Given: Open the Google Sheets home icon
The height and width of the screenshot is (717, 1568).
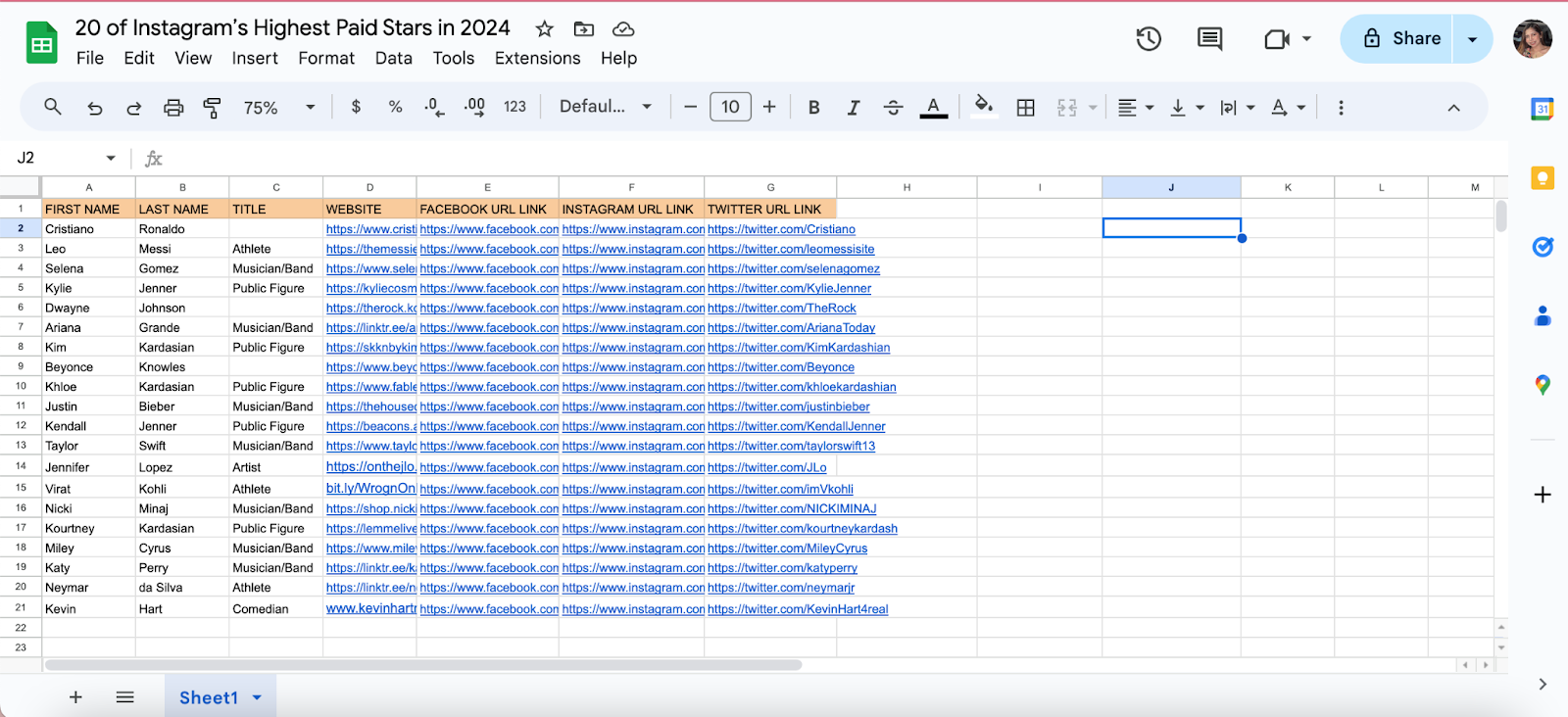Looking at the screenshot, I should click(41, 43).
